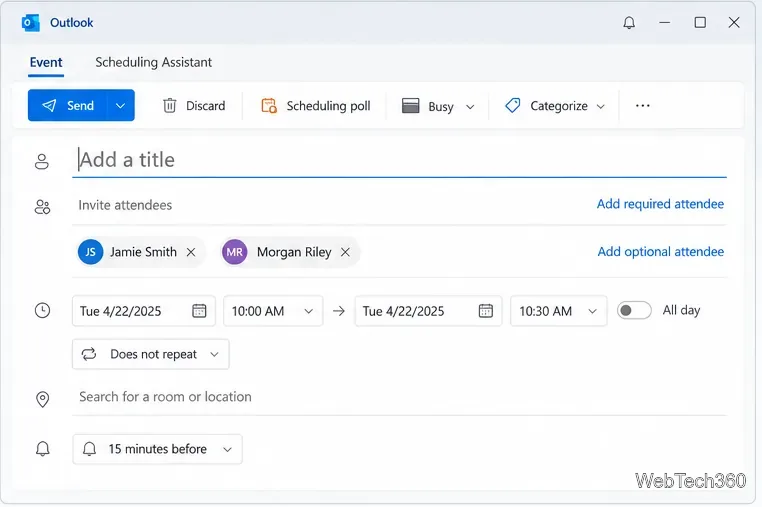Open the Does not repeat dropdown
Screen dimensions: 762x507
tap(151, 354)
